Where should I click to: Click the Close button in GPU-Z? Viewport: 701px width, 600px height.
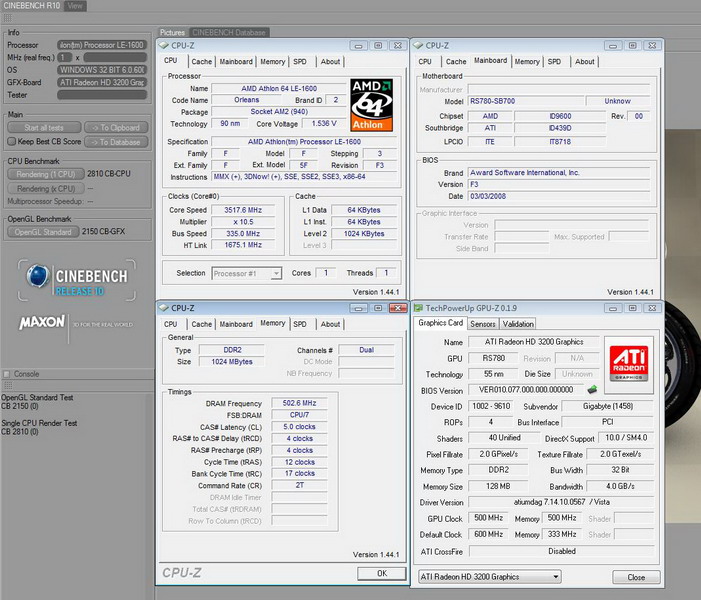coord(636,577)
